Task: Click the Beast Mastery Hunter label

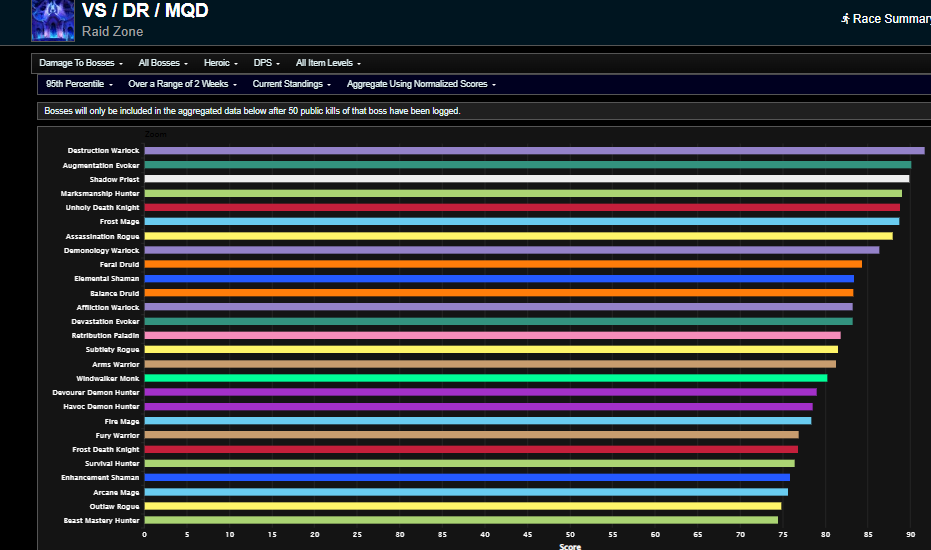Action: pos(102,521)
